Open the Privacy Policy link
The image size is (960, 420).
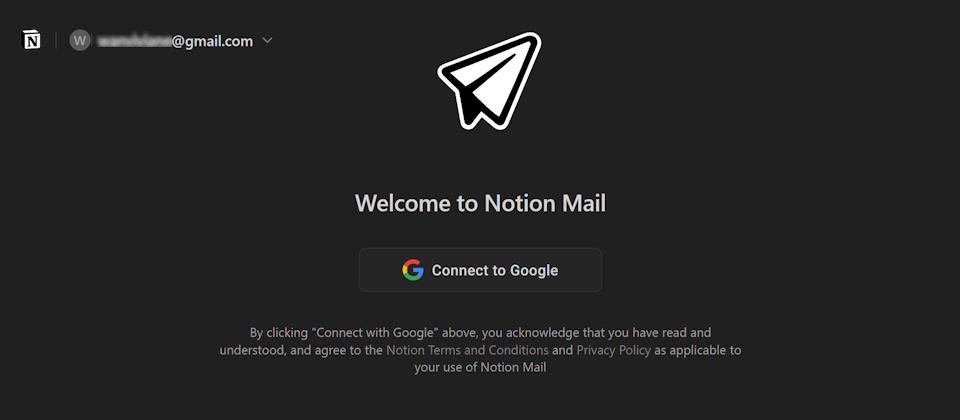click(x=613, y=350)
